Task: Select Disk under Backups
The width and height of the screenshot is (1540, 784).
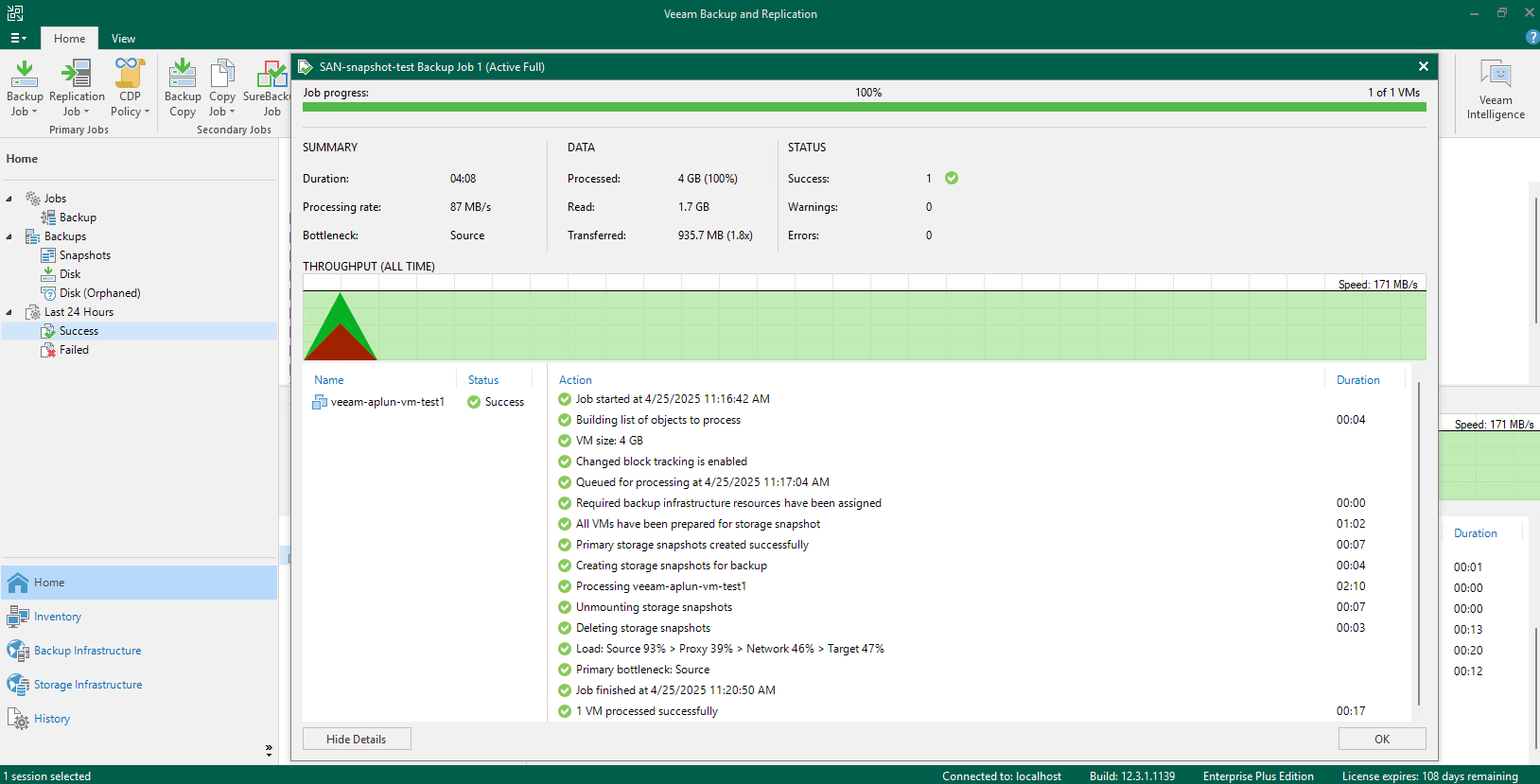Action: coord(70,274)
